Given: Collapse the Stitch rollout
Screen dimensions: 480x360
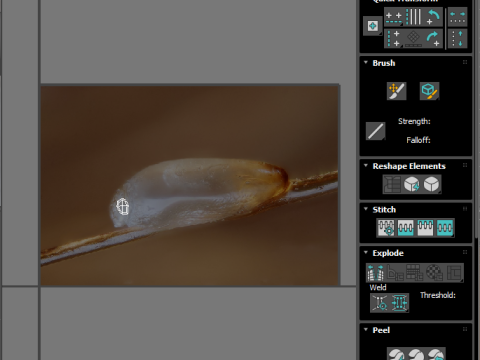Looking at the screenshot, I should pos(366,209).
